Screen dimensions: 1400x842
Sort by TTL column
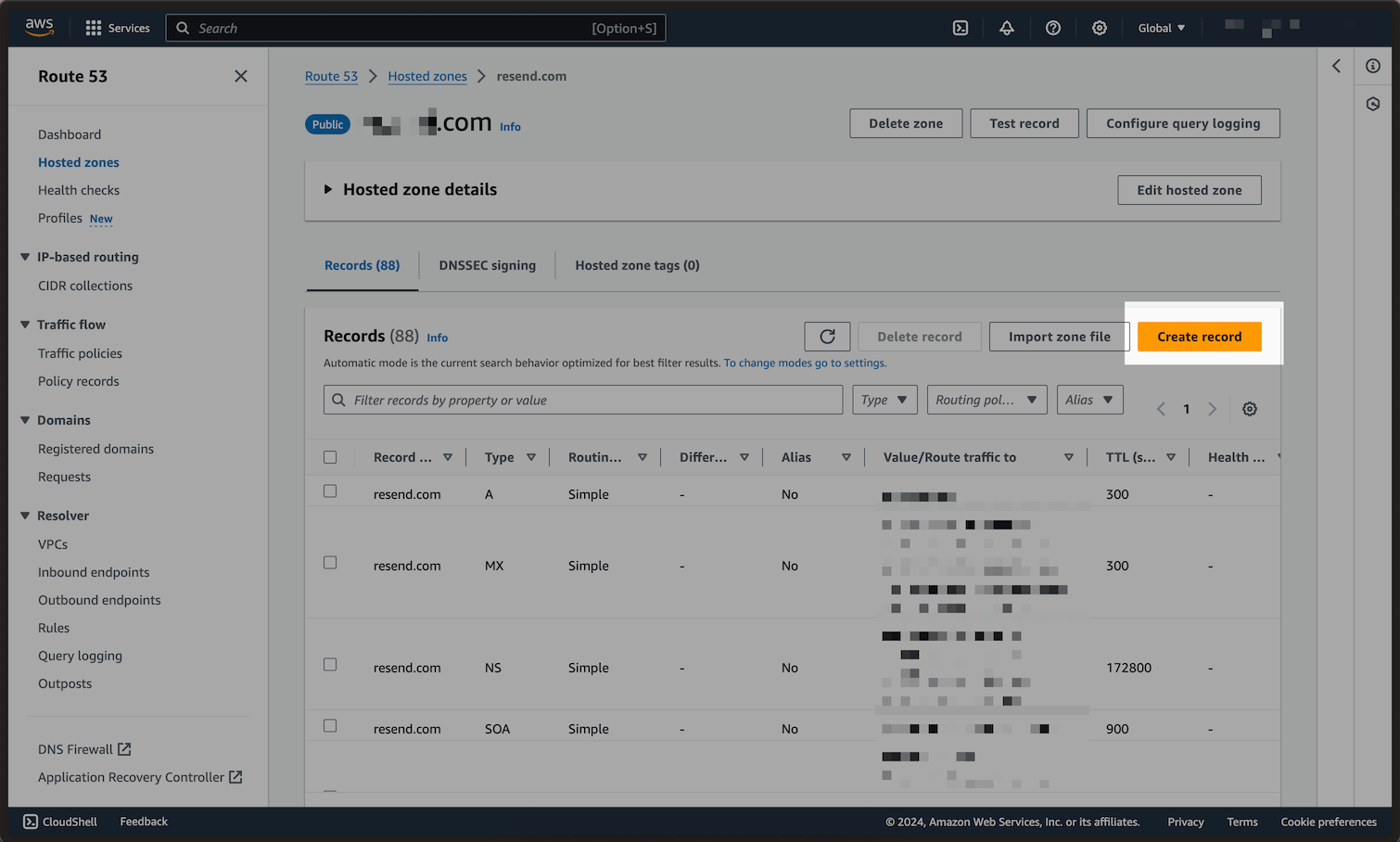click(1171, 457)
